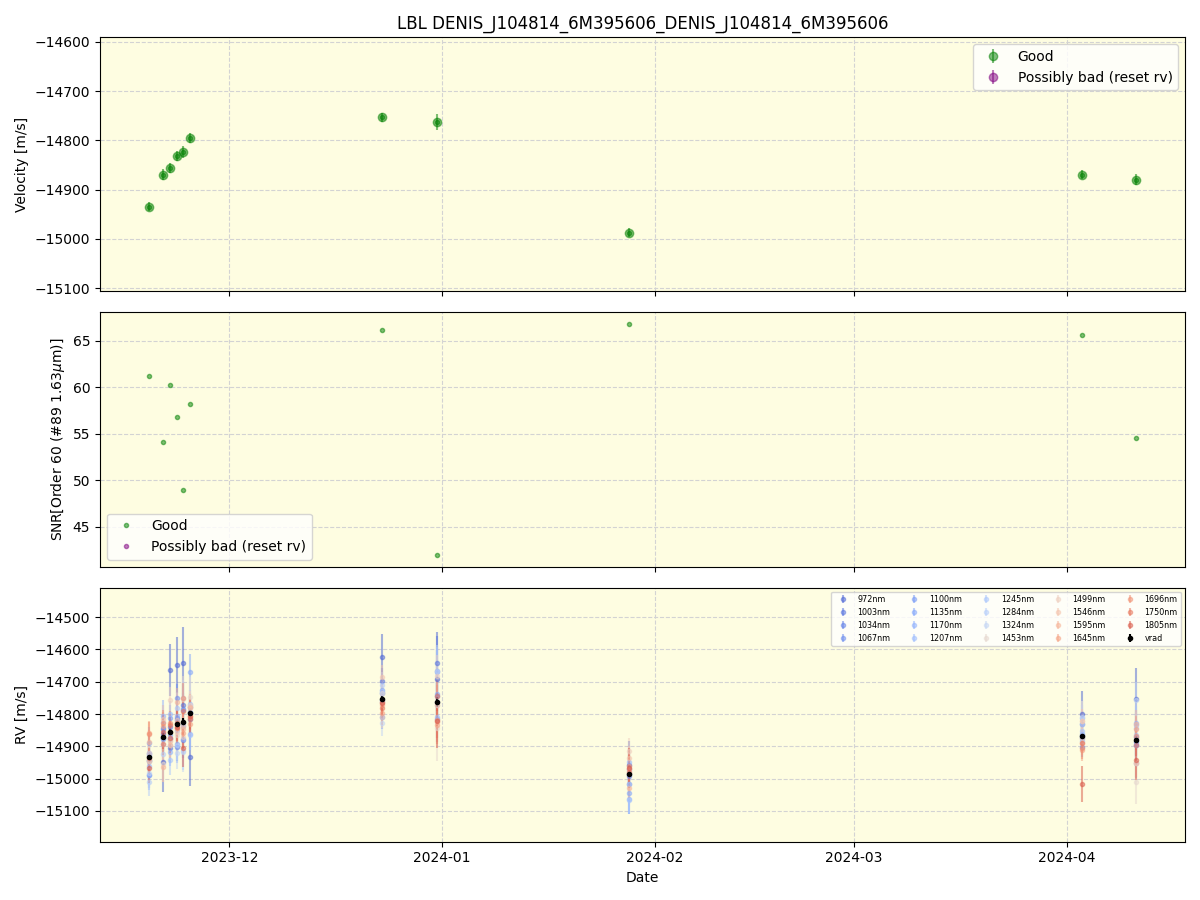This screenshot has width=1200, height=900.
Task: Click 'Good' entry in SNR panel legend
Action: pos(169,525)
